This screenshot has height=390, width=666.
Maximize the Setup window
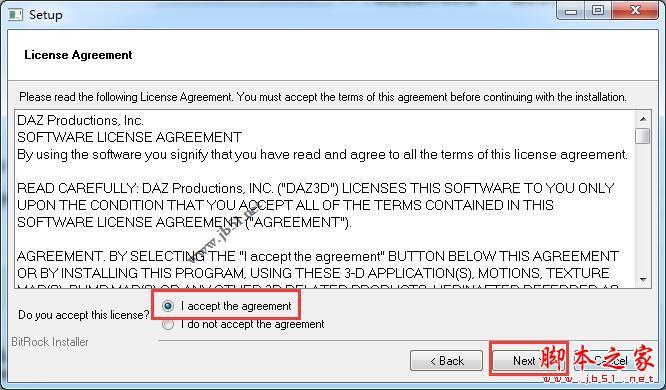tap(598, 11)
